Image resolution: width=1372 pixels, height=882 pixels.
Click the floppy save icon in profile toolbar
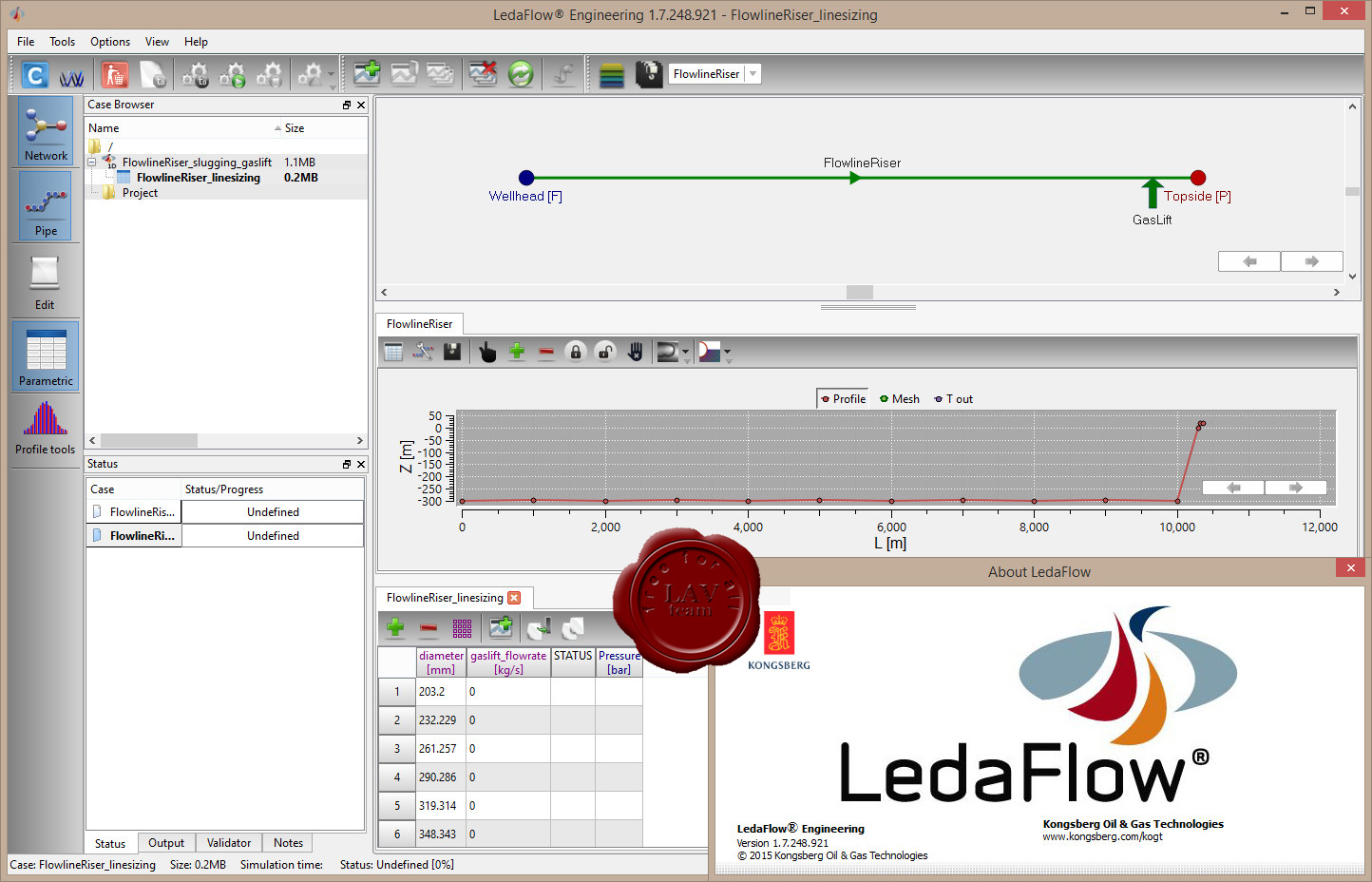452,352
